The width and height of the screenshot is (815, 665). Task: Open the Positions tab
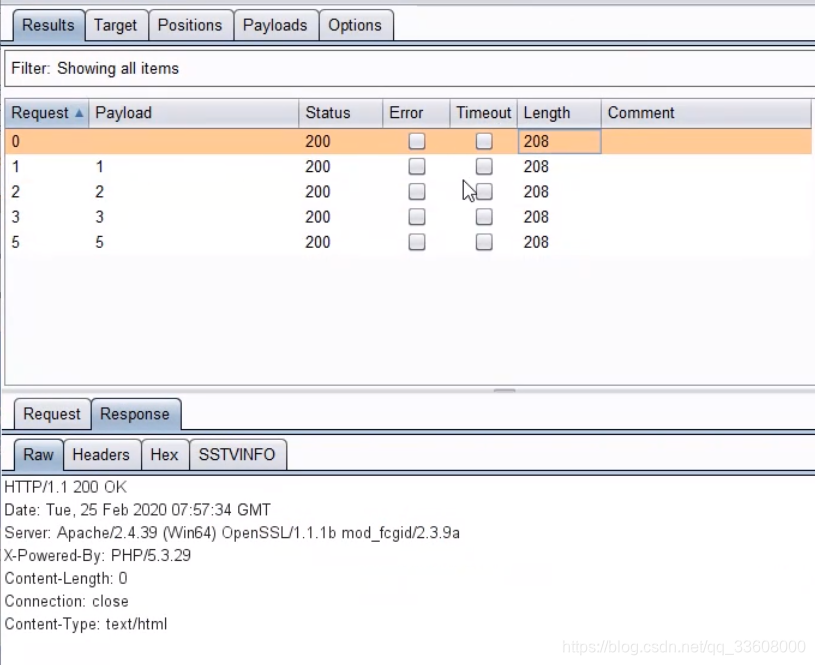(x=190, y=25)
